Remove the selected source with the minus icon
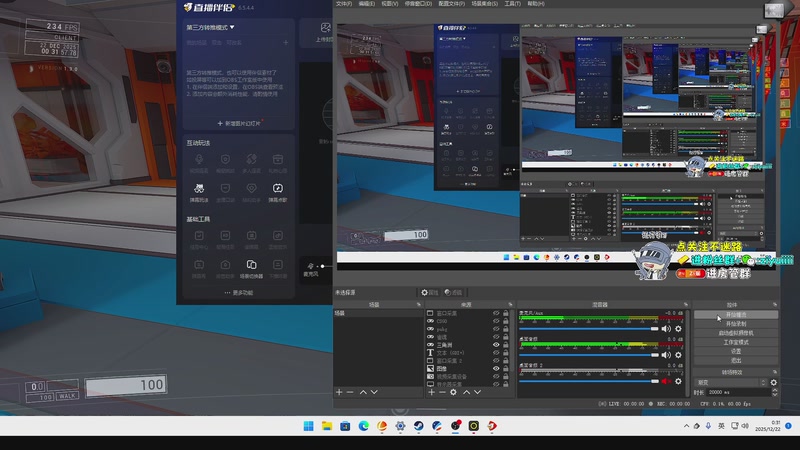 442,392
